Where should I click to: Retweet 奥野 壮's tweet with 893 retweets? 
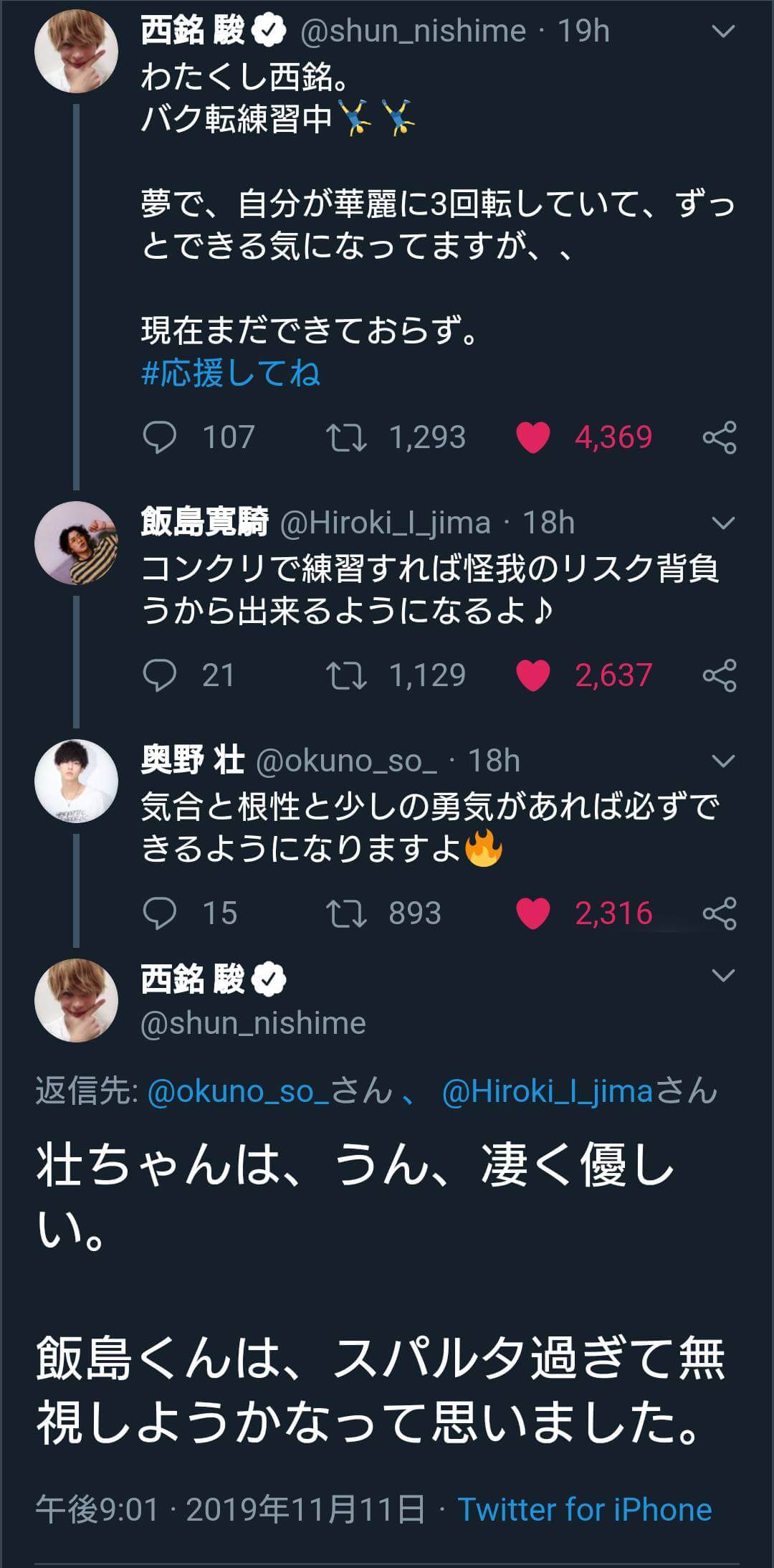346,913
